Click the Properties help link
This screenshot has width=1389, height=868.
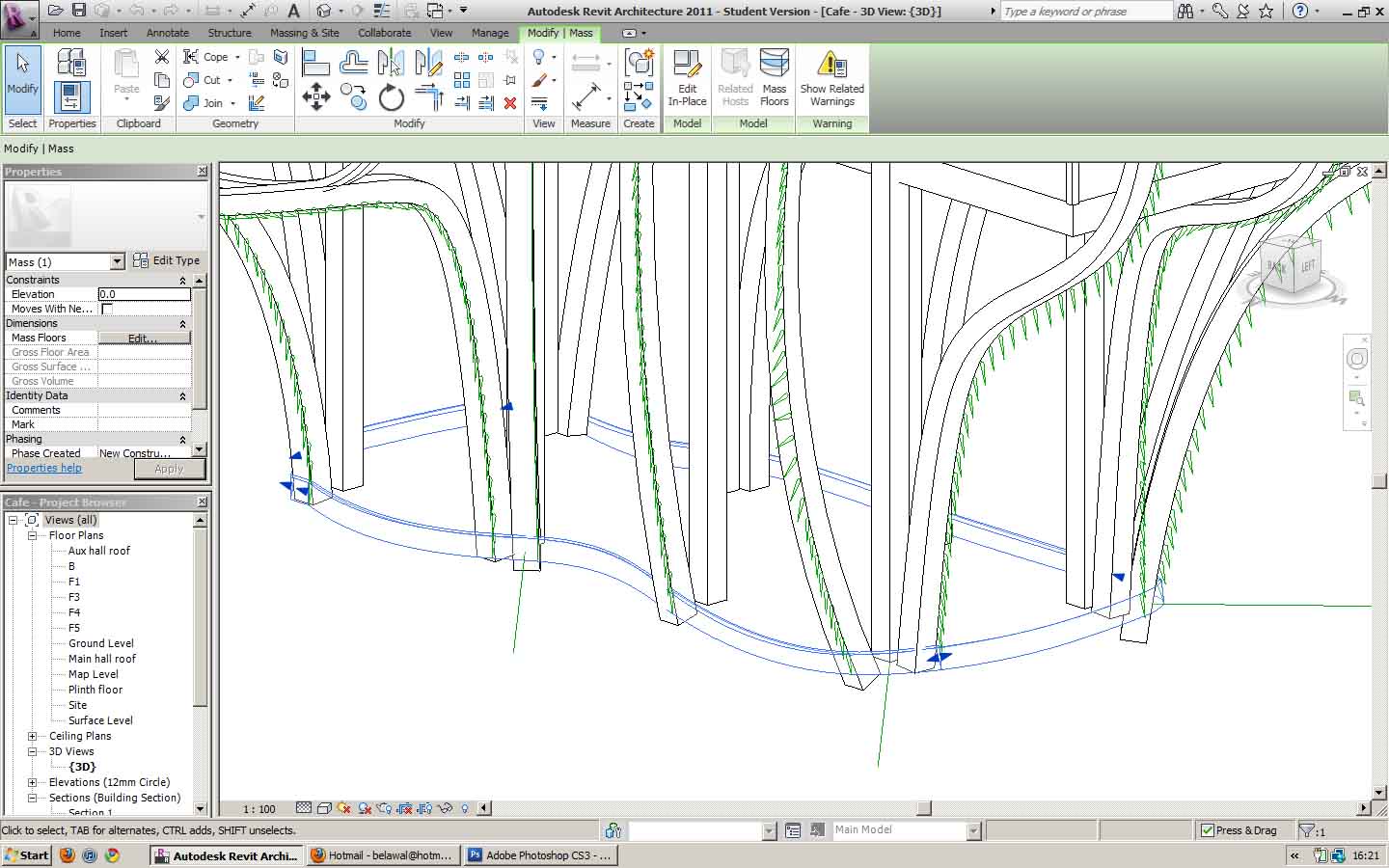(x=44, y=468)
